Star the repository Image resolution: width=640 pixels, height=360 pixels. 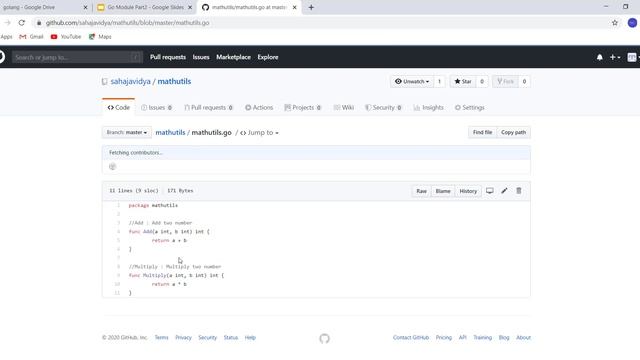pos(463,82)
